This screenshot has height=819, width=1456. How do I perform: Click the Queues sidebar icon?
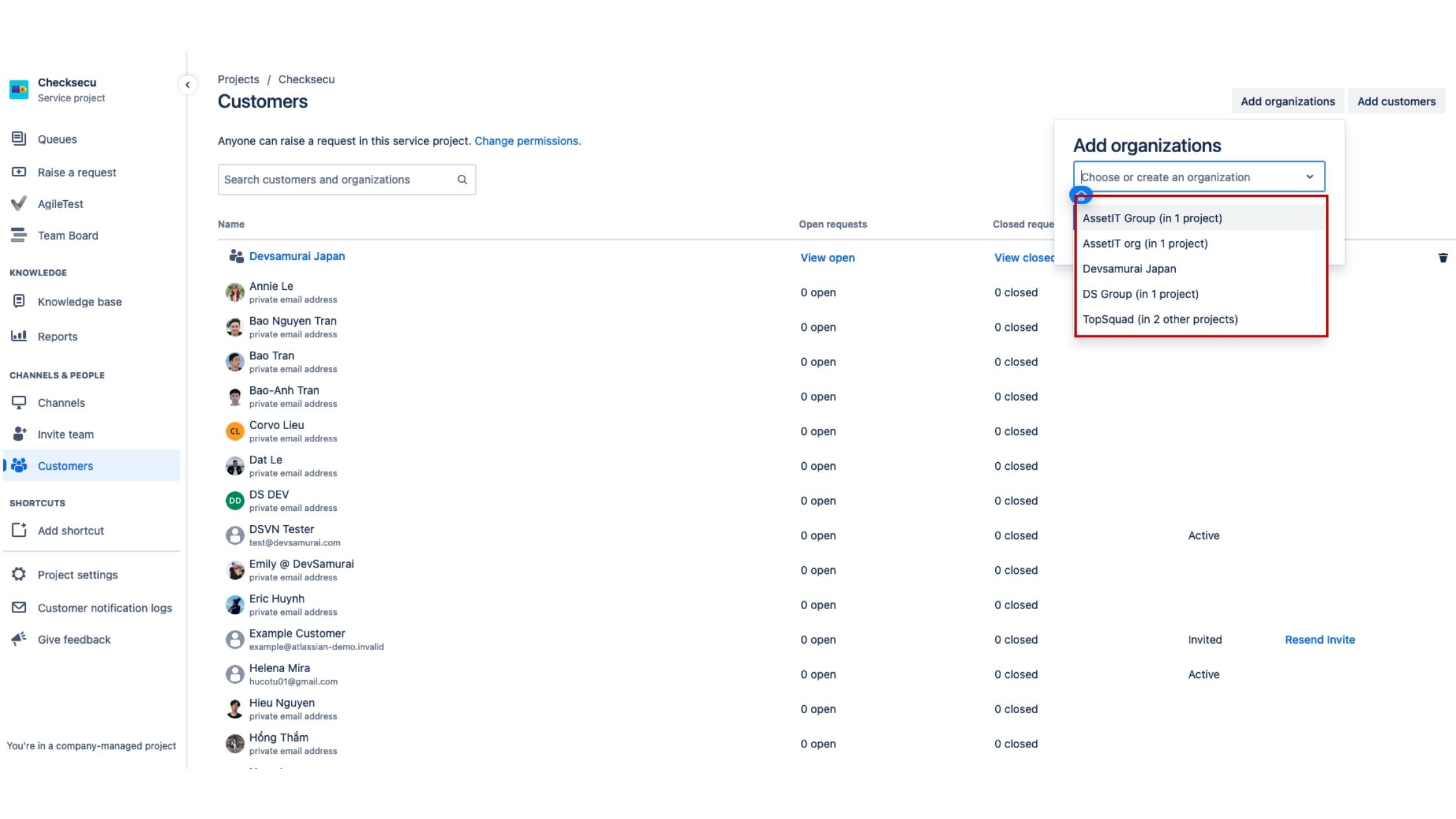tap(19, 138)
